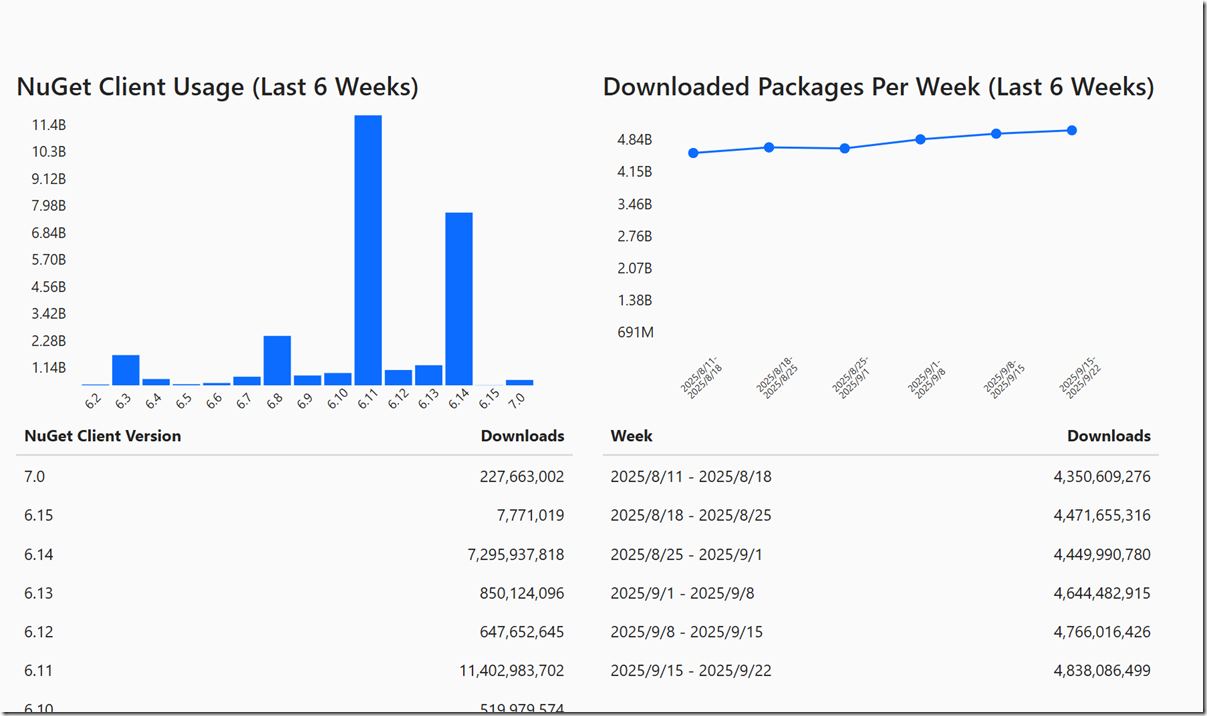The image size is (1207, 716).
Task: Click the NuGet Client Version column header
Action: pyautogui.click(x=103, y=436)
